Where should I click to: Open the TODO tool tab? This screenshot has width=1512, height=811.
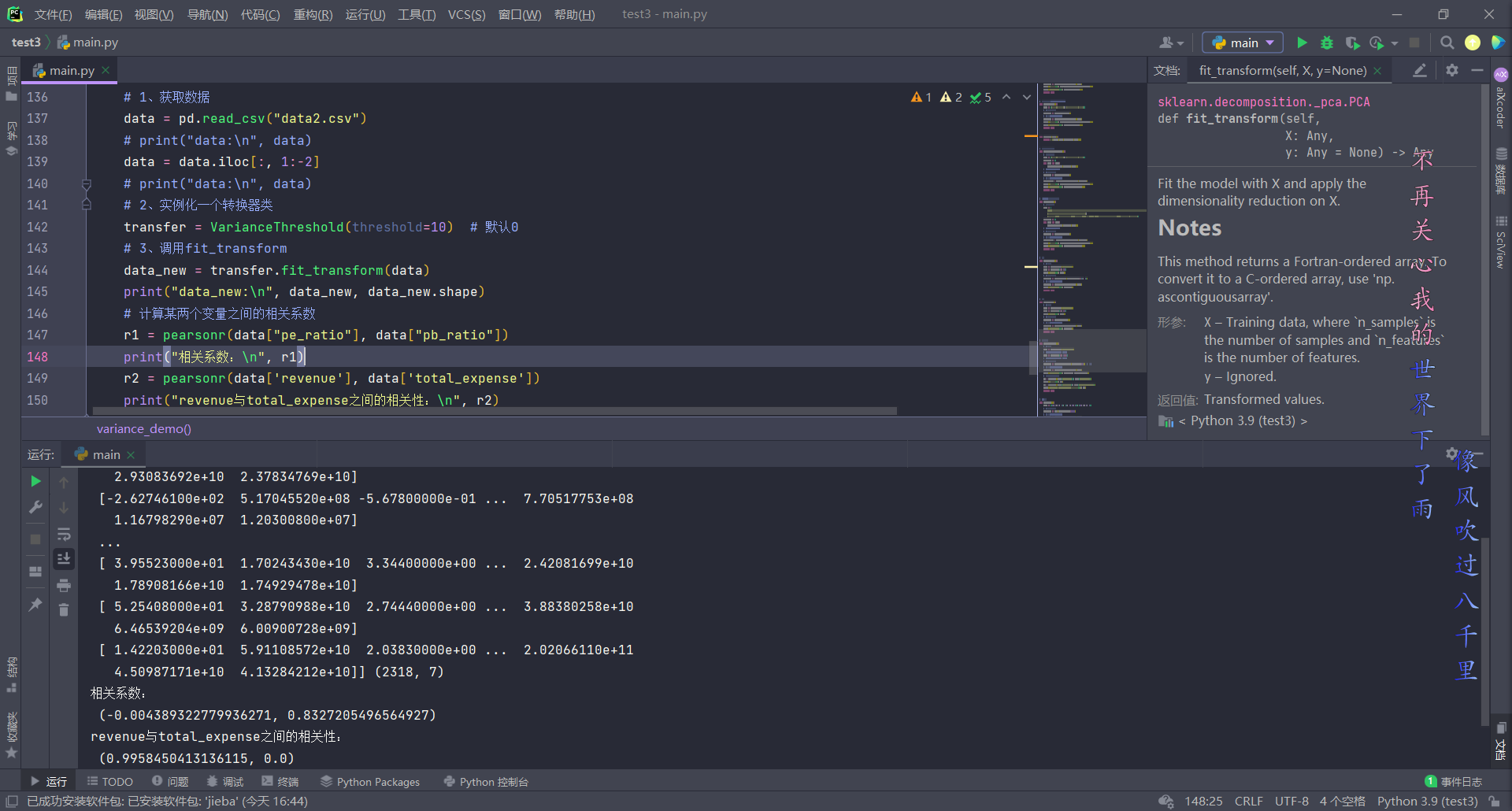(109, 781)
